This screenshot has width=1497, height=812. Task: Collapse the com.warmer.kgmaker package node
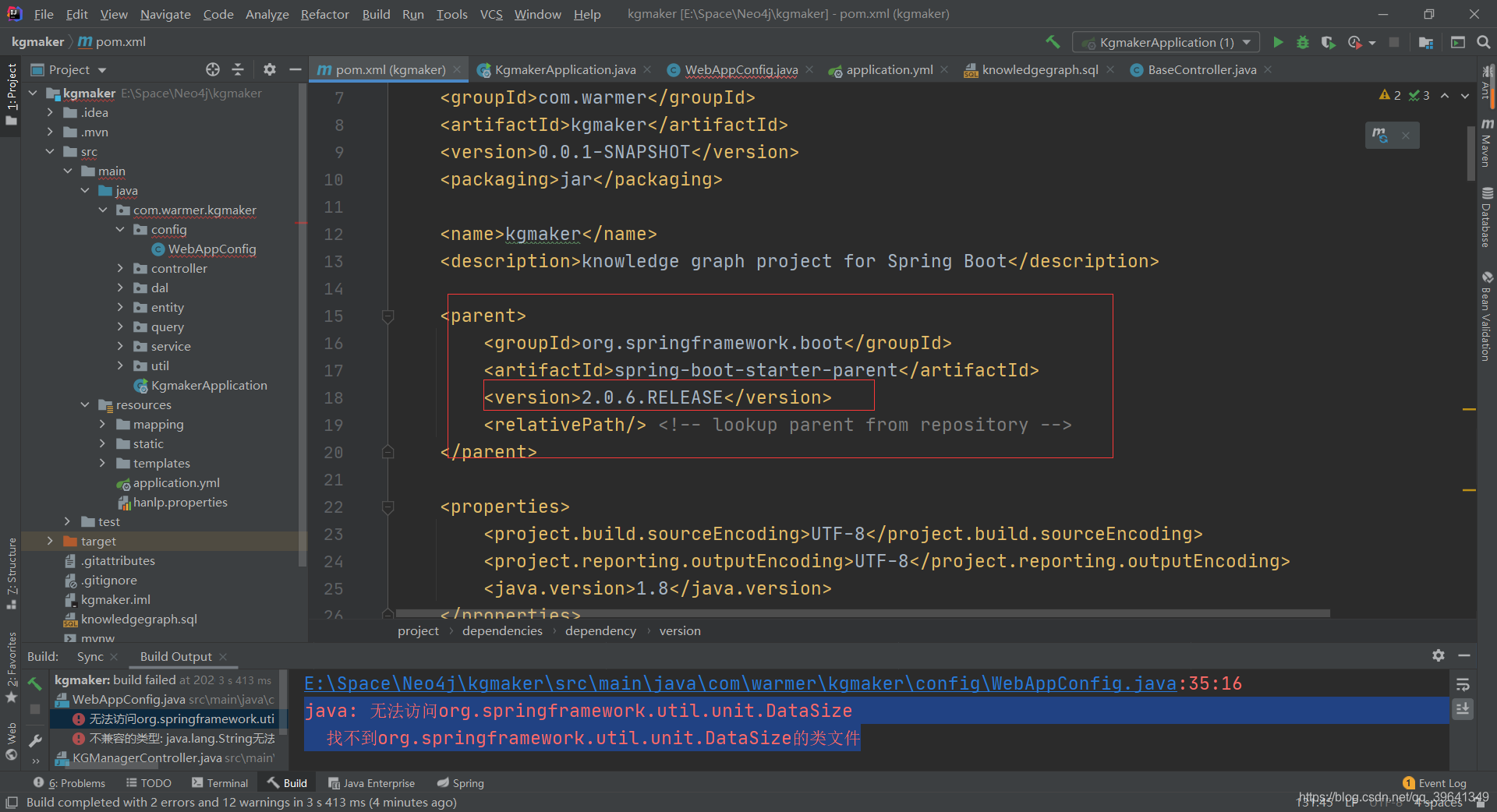tap(102, 210)
